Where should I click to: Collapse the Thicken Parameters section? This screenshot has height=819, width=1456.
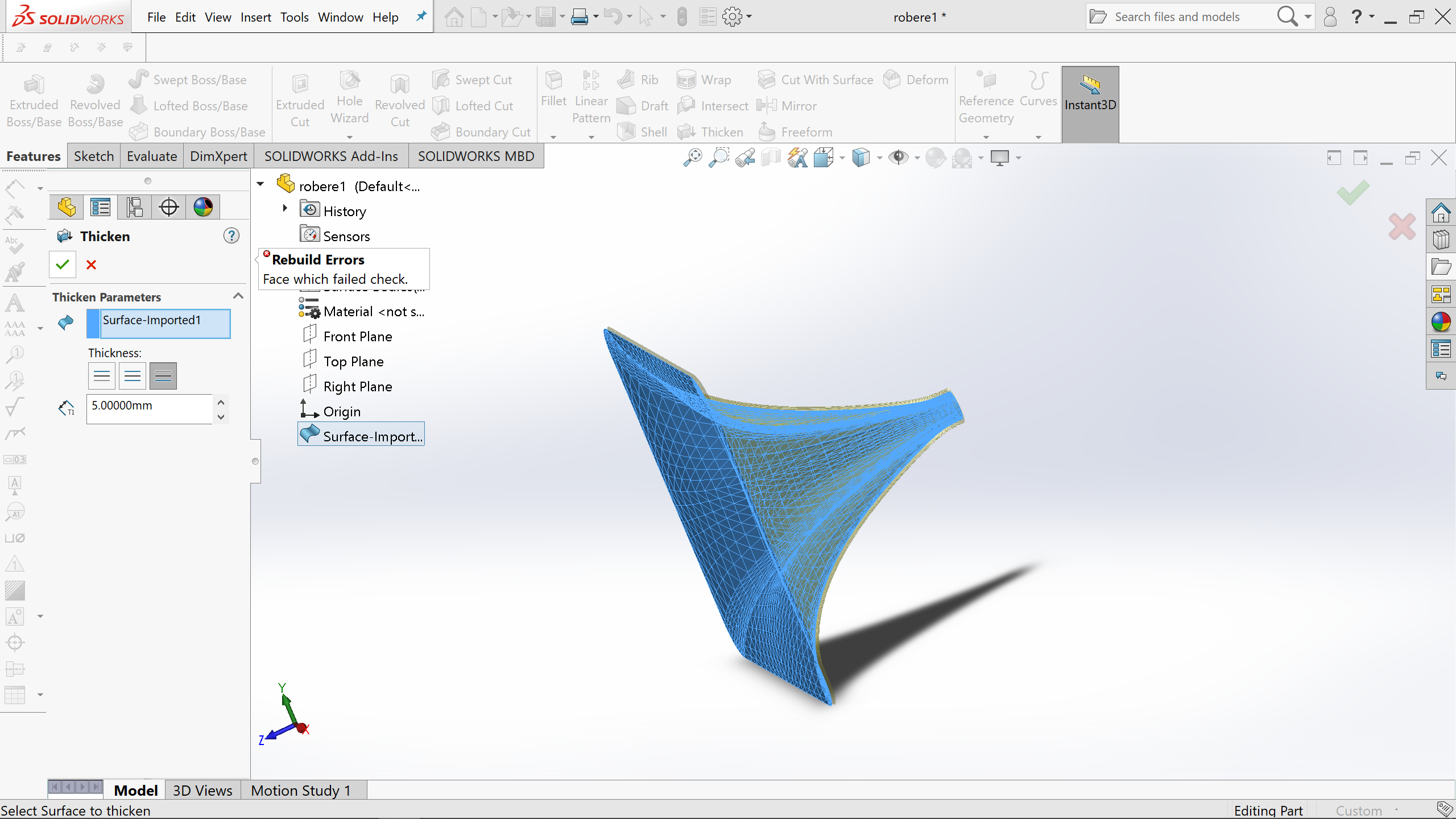[238, 296]
